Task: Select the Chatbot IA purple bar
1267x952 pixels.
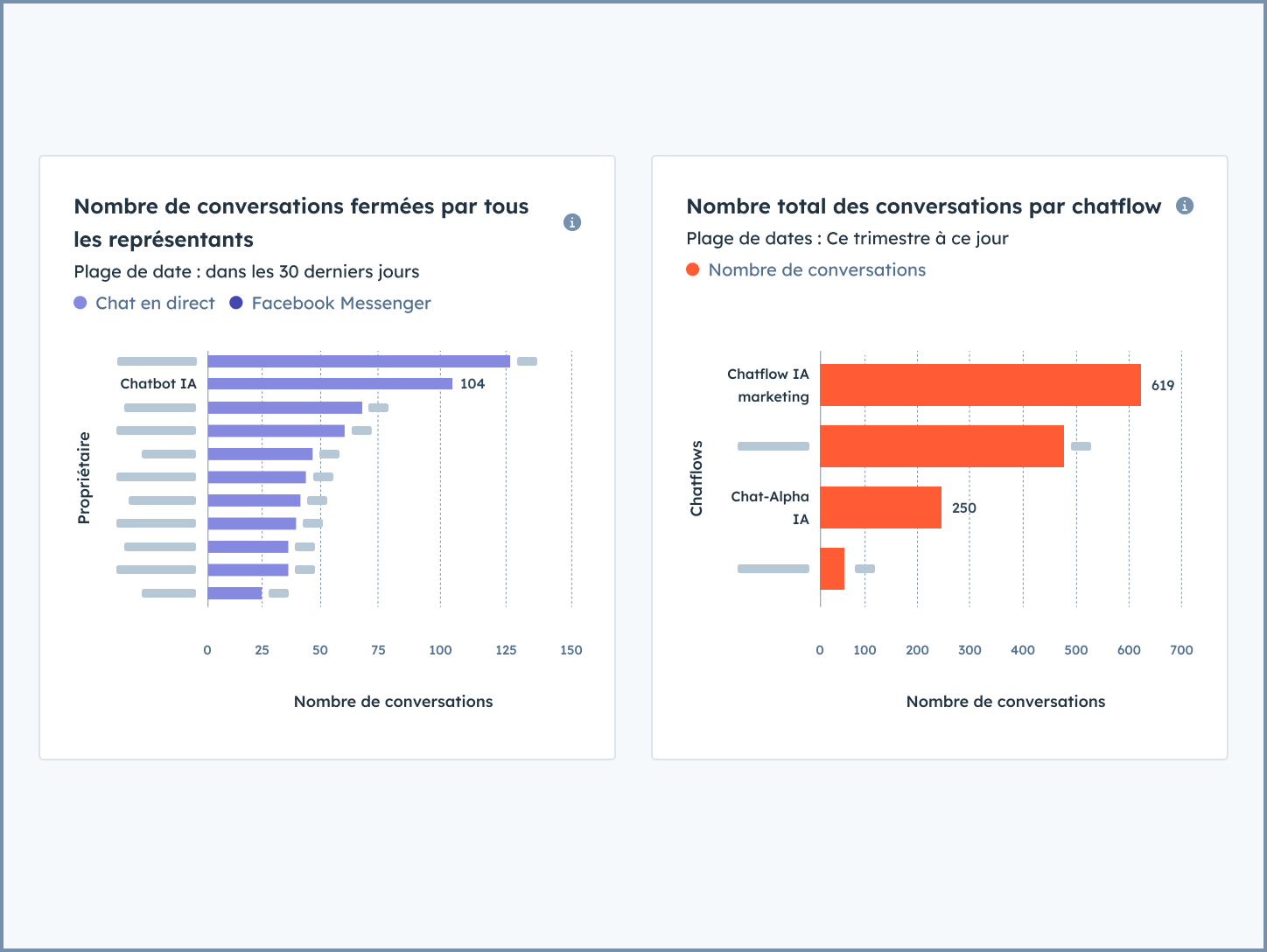Action: click(330, 384)
